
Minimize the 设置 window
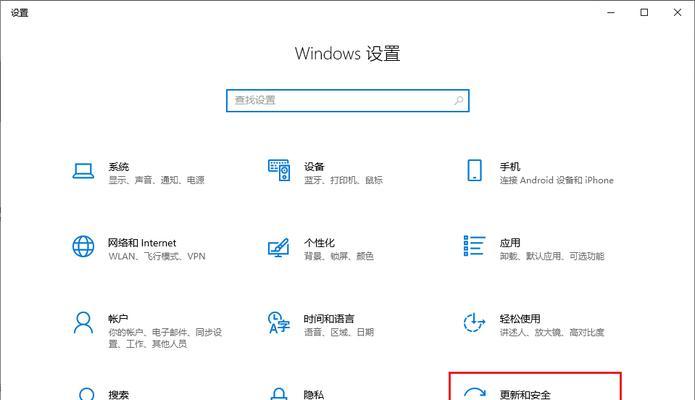point(611,12)
